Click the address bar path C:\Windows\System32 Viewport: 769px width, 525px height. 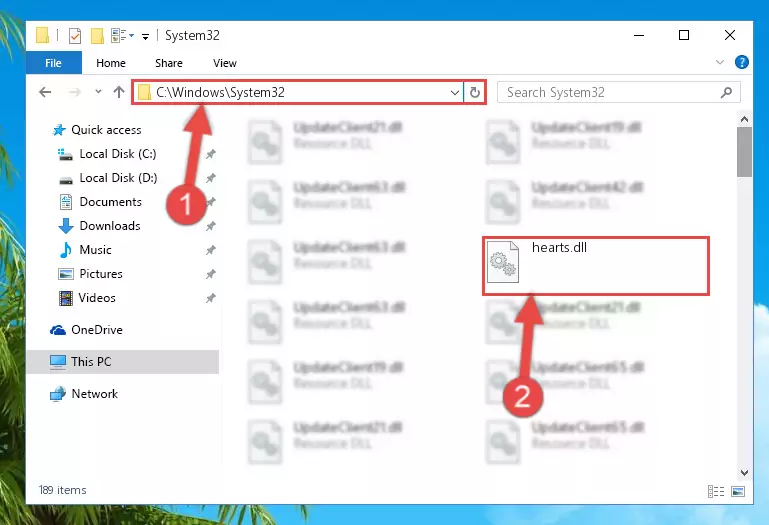point(221,92)
